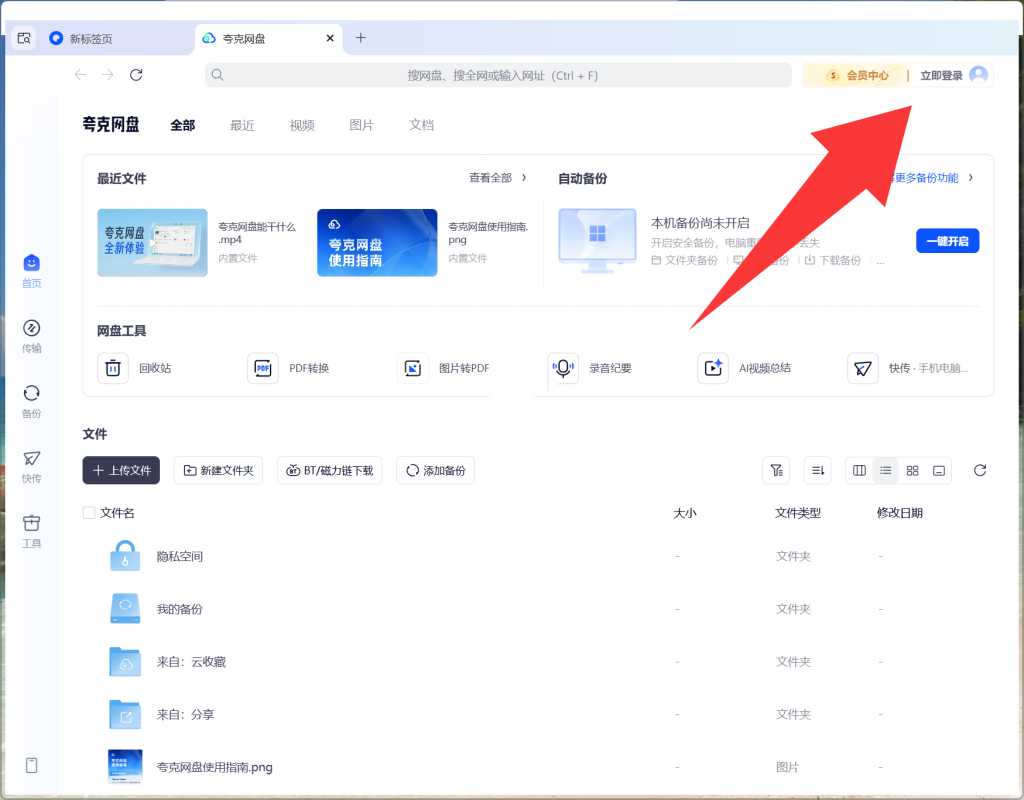The height and width of the screenshot is (800, 1024).
Task: Click the 文件夹备份 option
Action: [x=684, y=261]
